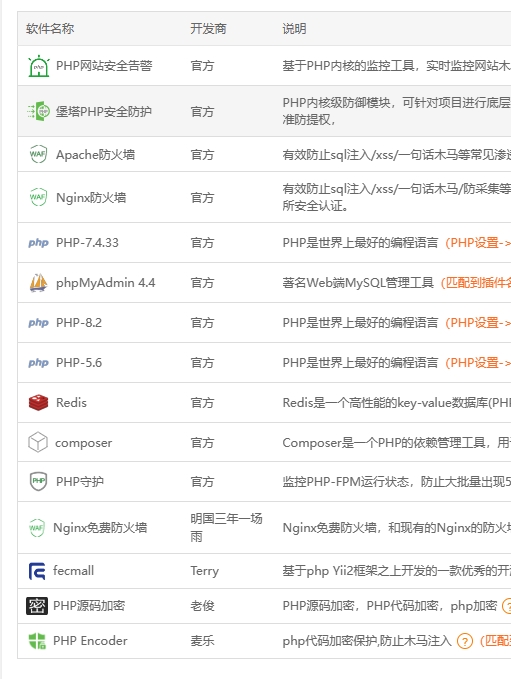Click developer 麦乐 cell
The image size is (511, 679).
tap(202, 640)
